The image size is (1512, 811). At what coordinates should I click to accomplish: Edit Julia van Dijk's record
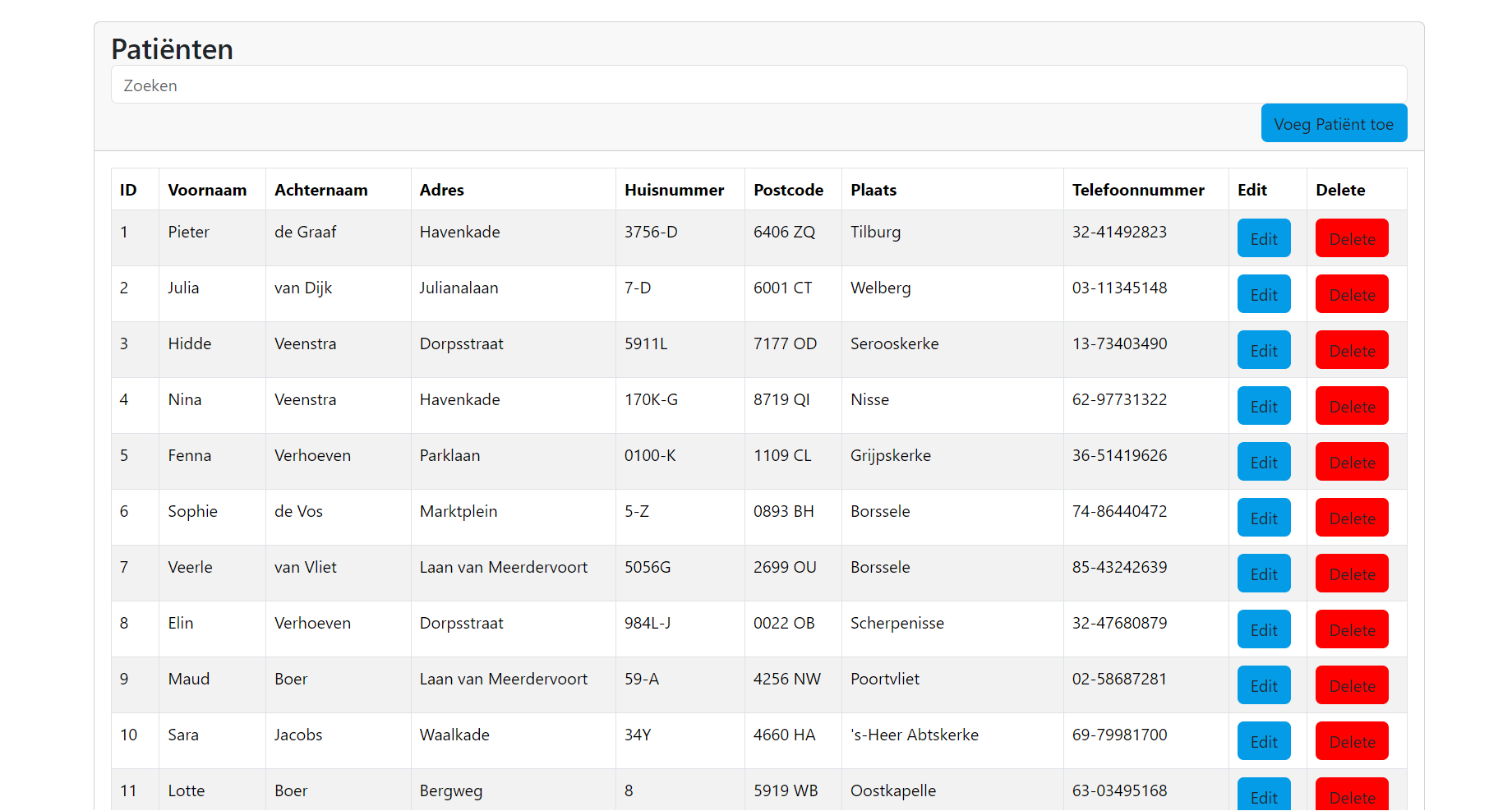pos(1263,294)
